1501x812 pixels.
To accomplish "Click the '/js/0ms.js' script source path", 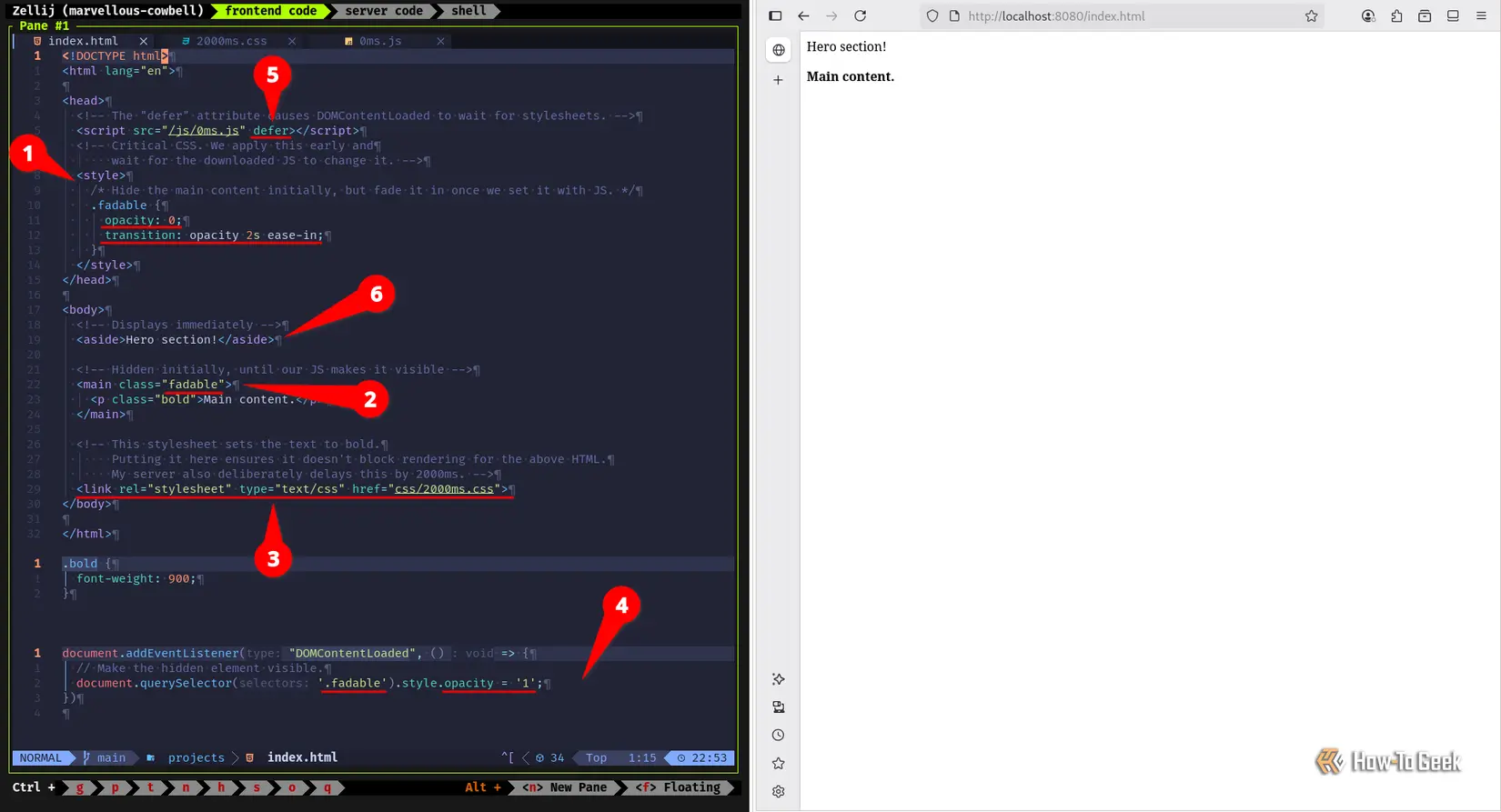I will pyautogui.click(x=204, y=130).
